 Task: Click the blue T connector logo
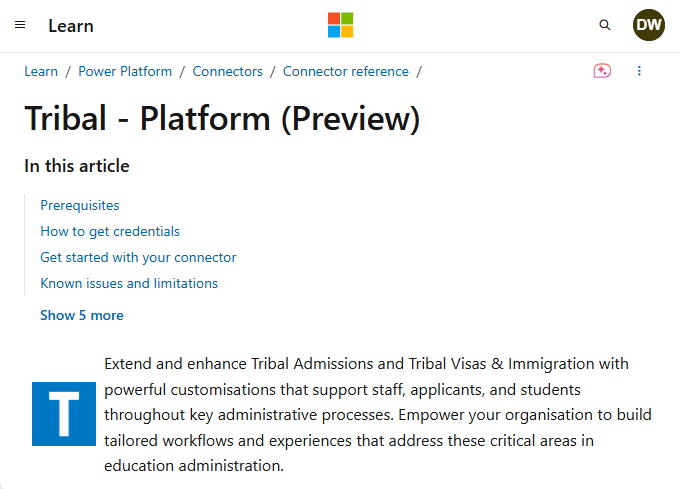(x=64, y=414)
